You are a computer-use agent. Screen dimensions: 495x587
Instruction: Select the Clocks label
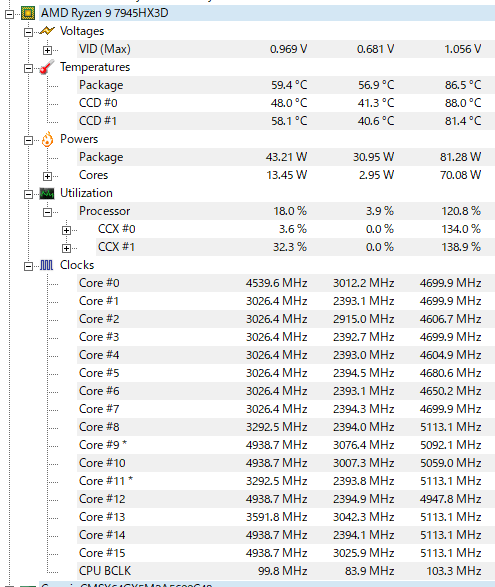(77, 265)
